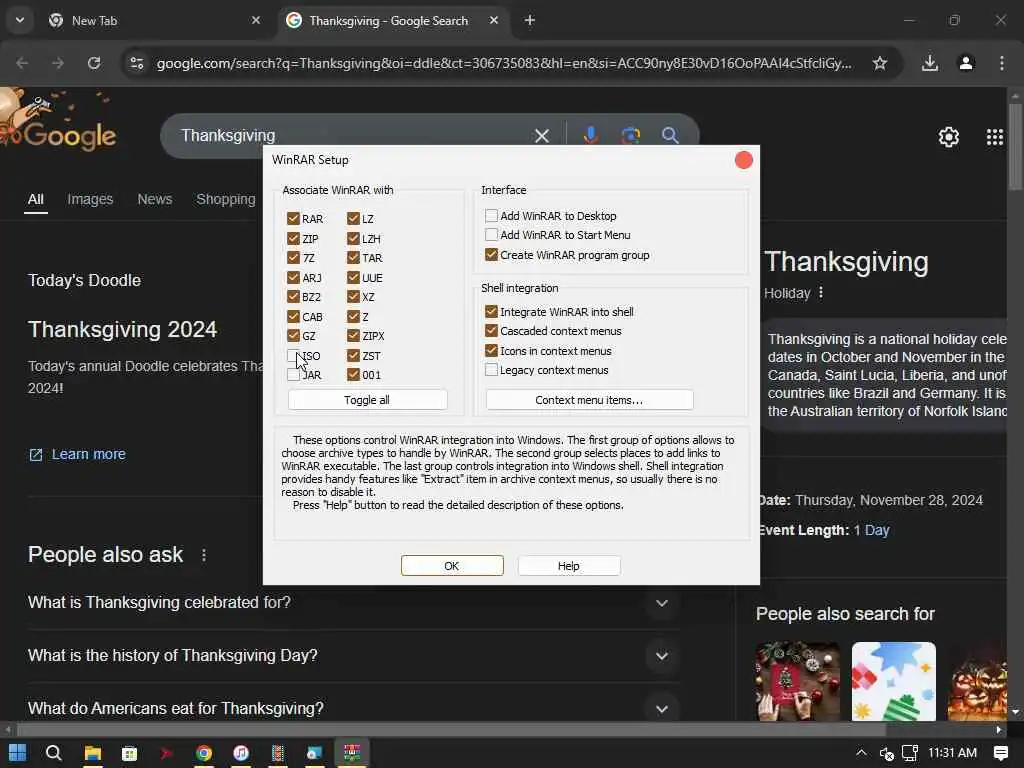Expand What is Thanksgiving celebrated for
This screenshot has width=1024, height=768.
[355, 602]
